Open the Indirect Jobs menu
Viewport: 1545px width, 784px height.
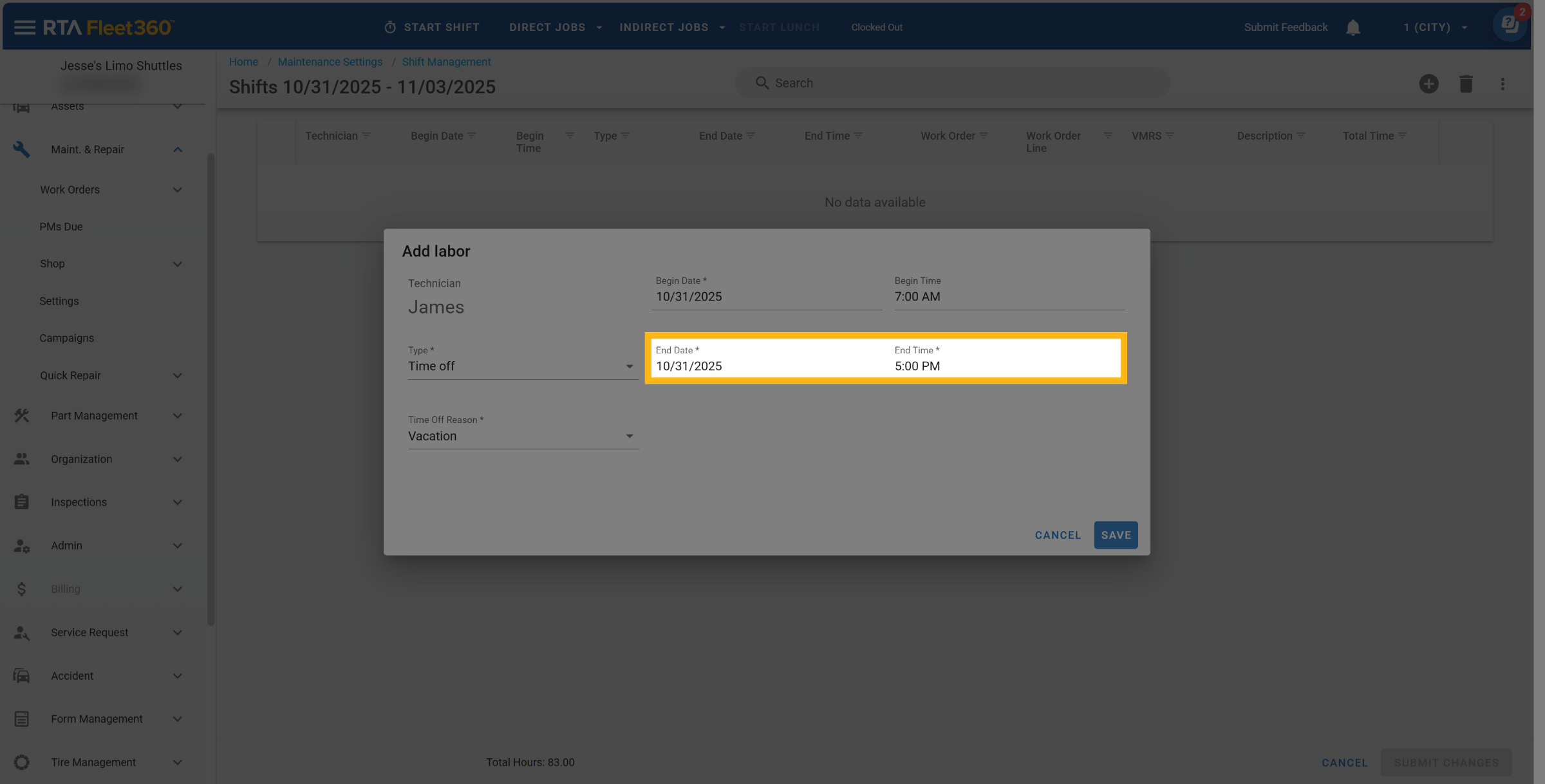(671, 27)
